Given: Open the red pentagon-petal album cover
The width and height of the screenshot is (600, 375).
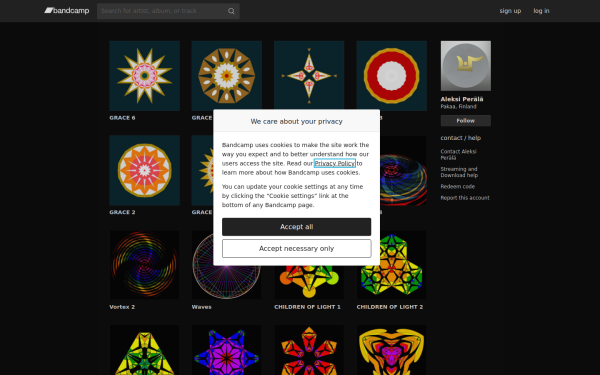Looking at the screenshot, I should coord(309,350).
